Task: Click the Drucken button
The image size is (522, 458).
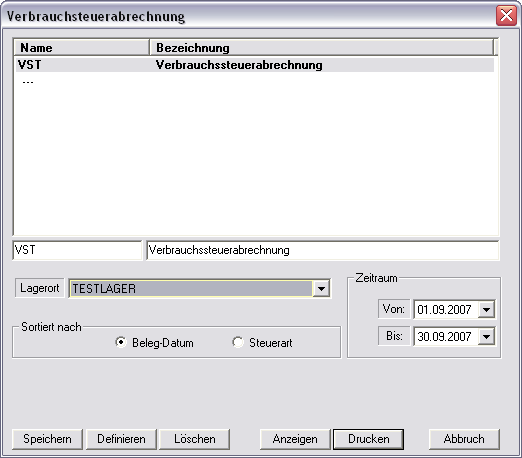Action: [369, 439]
